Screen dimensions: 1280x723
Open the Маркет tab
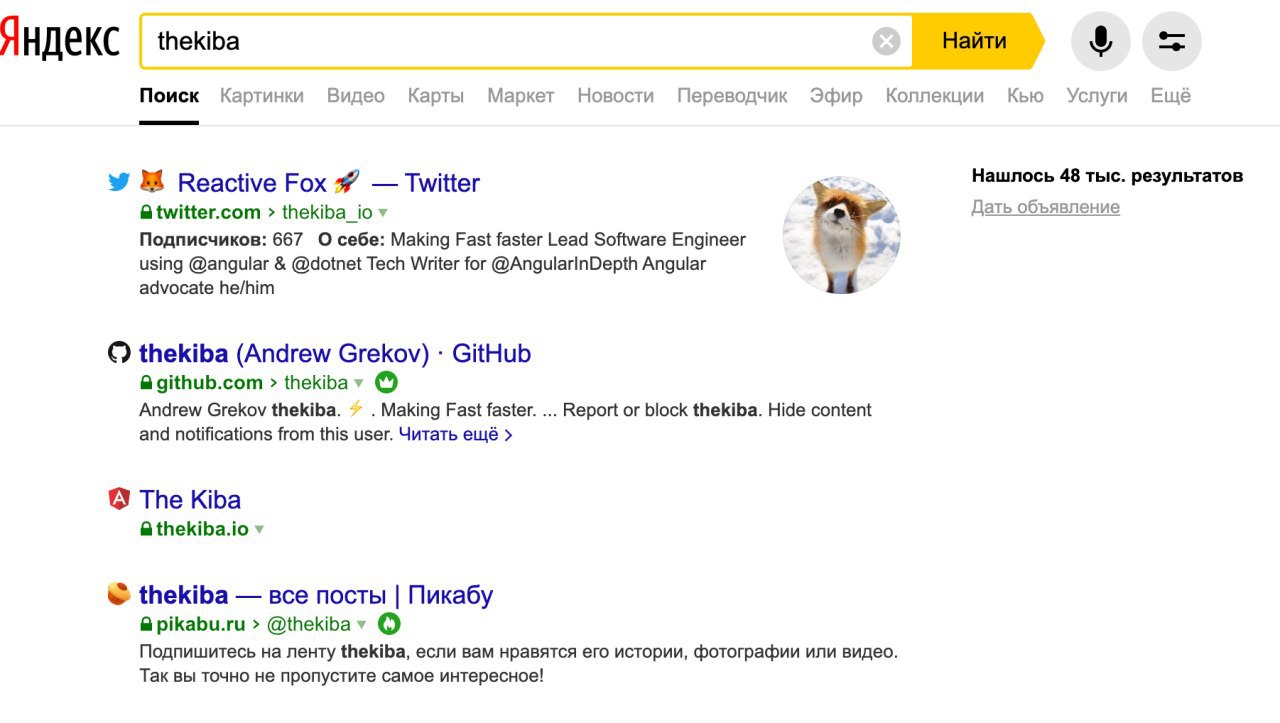(521, 96)
